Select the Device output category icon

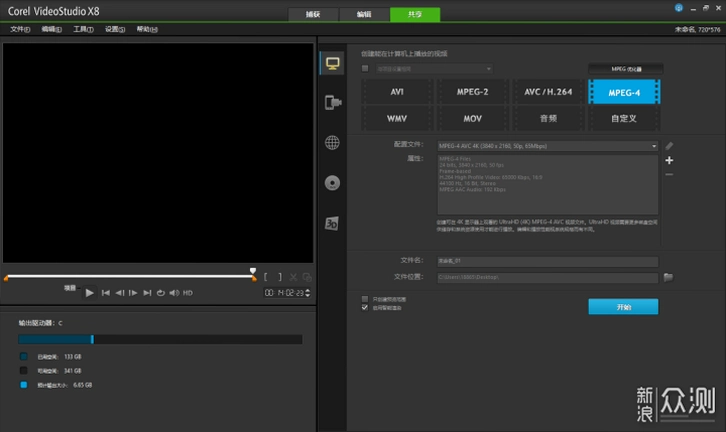click(332, 102)
